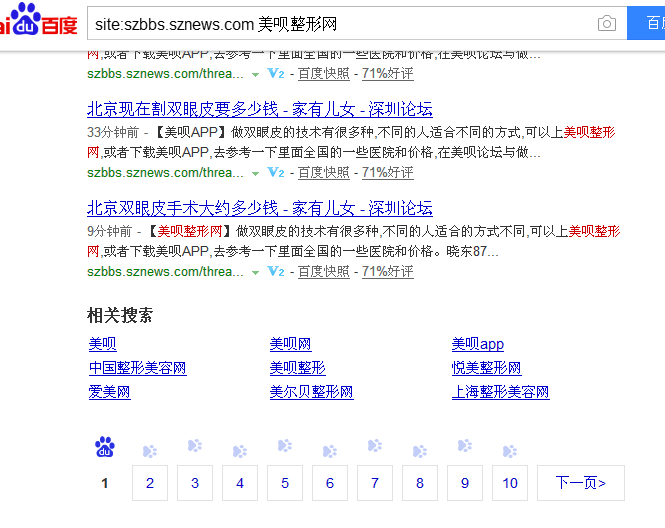Click the paw icon above page 4
The image size is (665, 528).
[240, 451]
